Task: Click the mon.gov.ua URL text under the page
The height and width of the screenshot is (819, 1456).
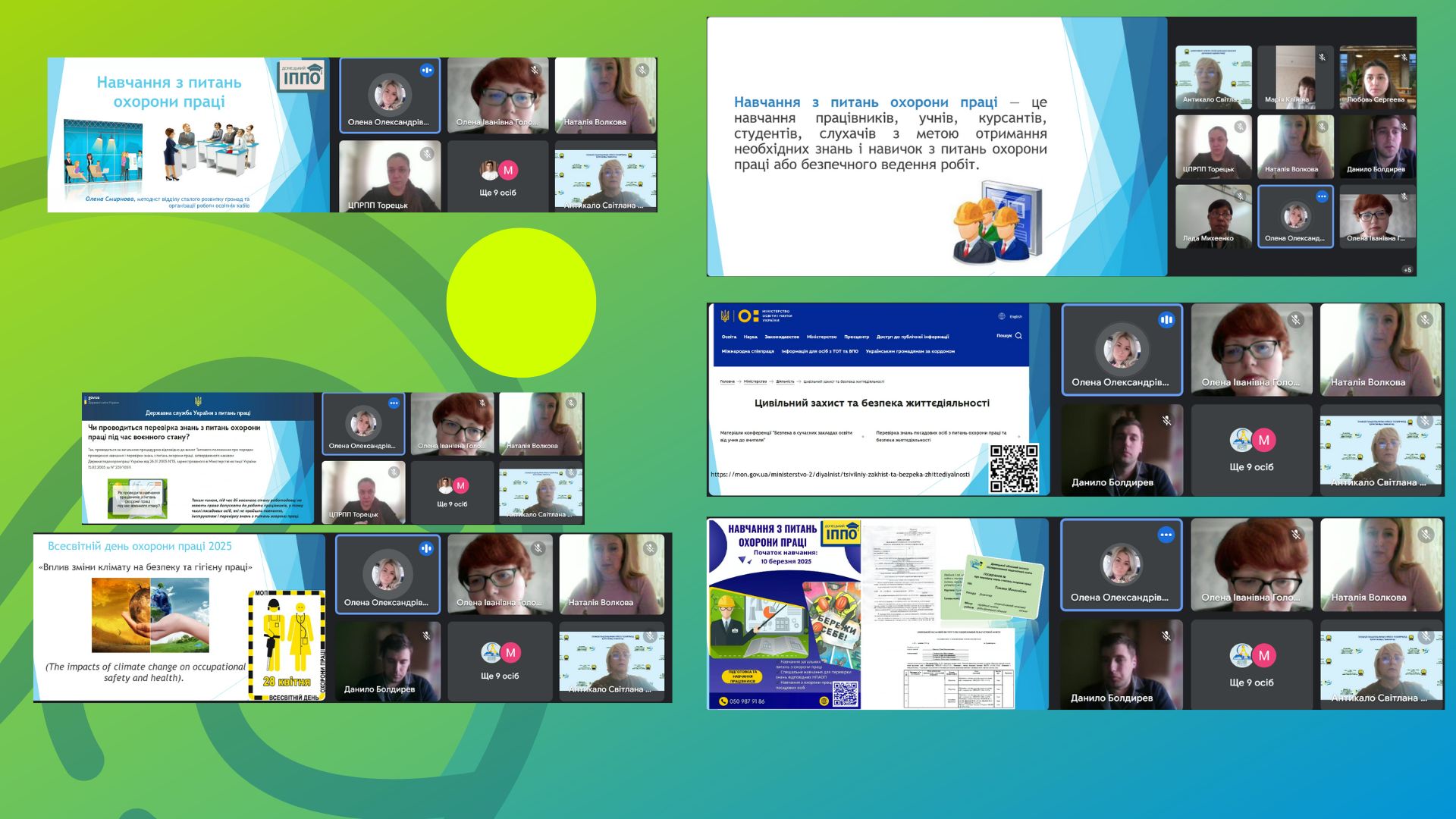Action: coord(840,474)
